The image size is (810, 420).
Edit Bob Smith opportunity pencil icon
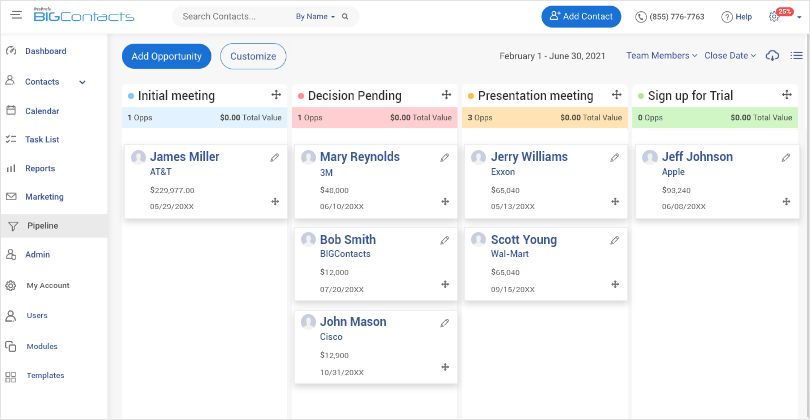coord(445,240)
